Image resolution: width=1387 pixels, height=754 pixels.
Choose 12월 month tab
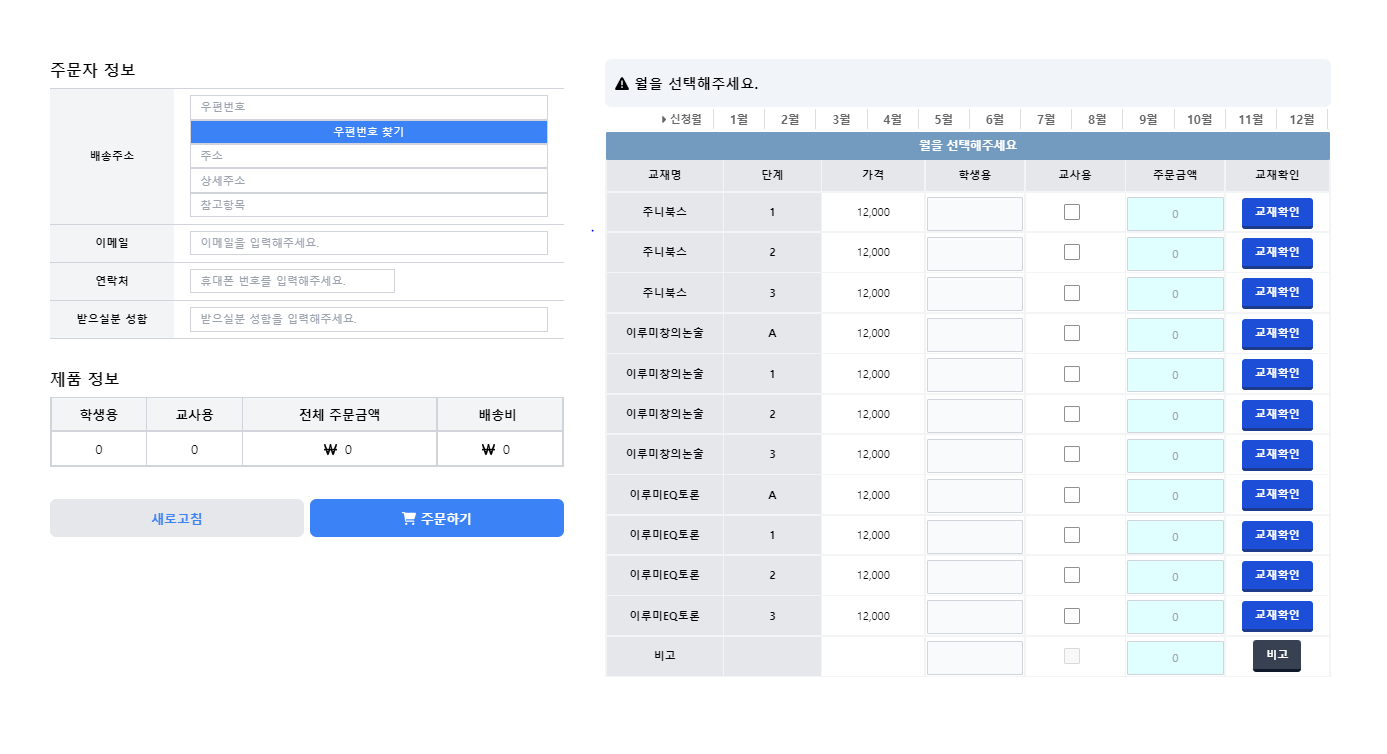tap(1301, 120)
